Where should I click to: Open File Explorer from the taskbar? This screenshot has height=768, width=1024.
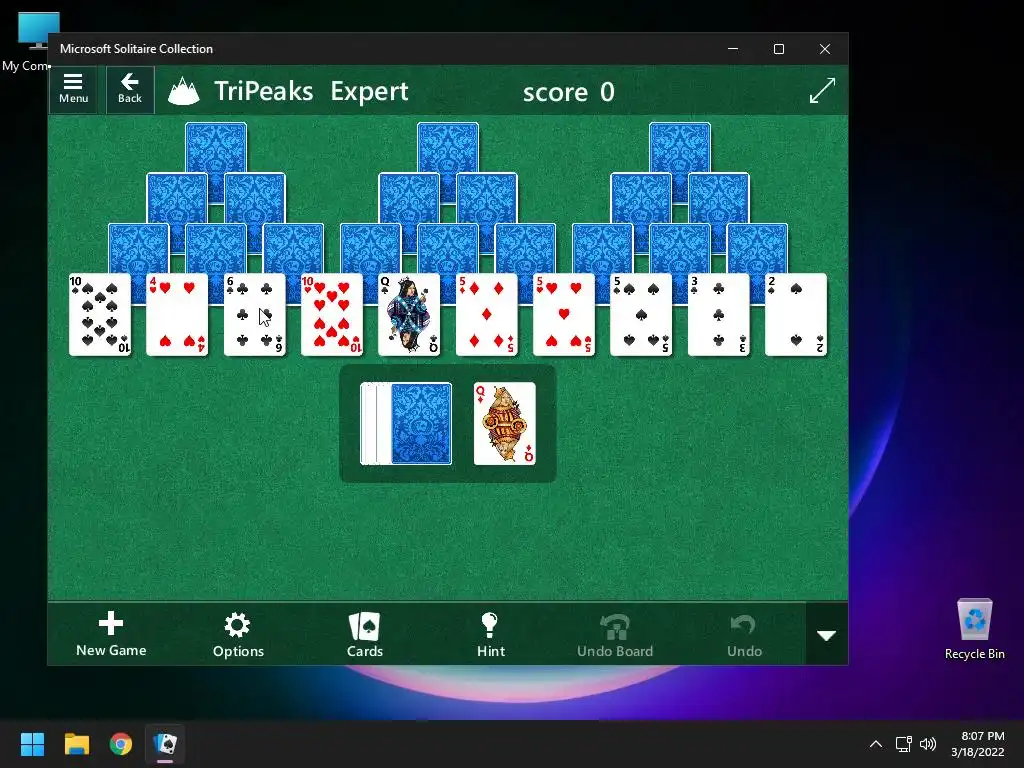click(x=76, y=744)
